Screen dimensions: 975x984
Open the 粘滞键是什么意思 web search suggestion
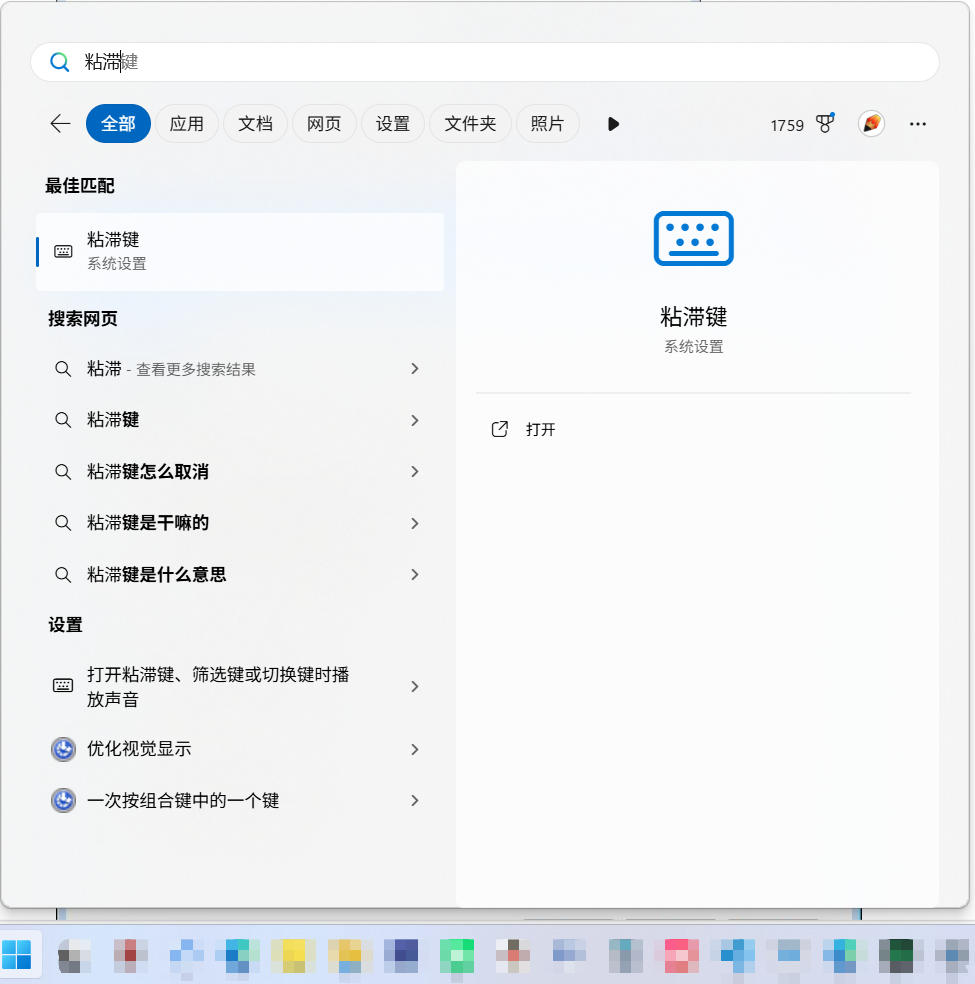tap(156, 575)
